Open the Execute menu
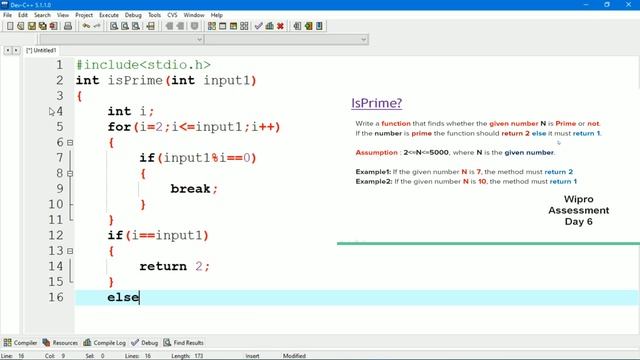The image size is (640, 360). [x=109, y=15]
